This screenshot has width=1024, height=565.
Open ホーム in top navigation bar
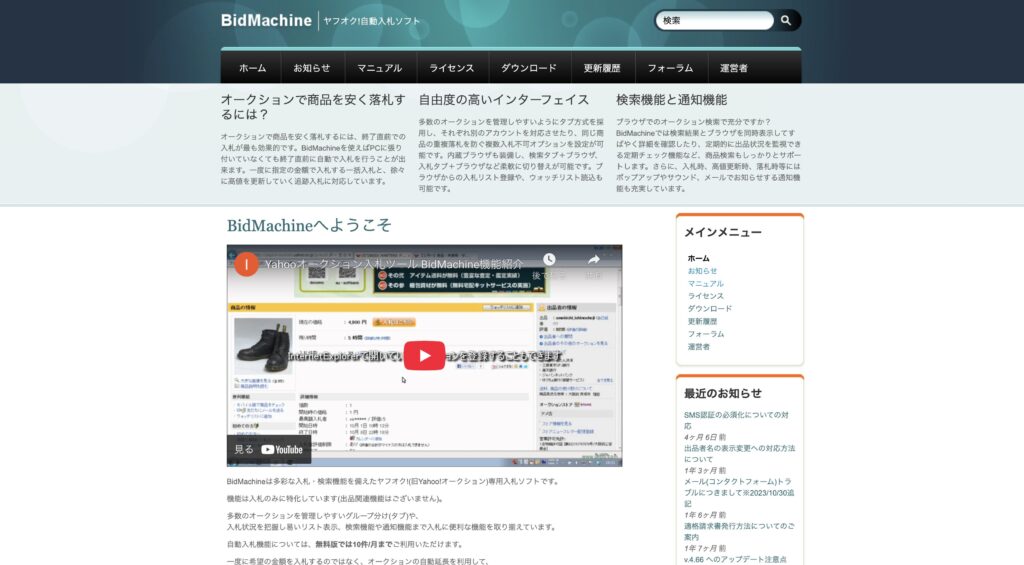252,68
